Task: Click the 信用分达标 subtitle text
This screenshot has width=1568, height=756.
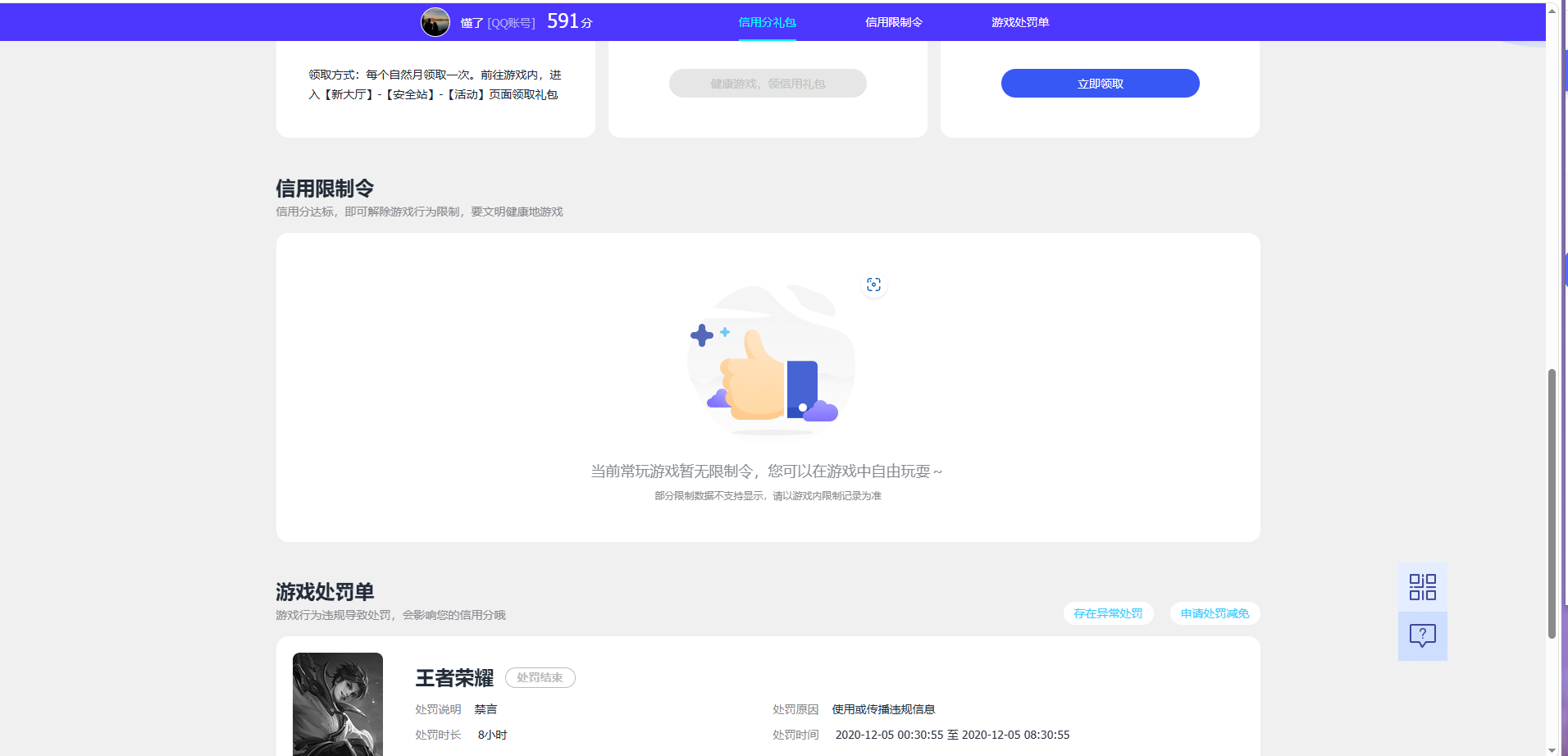Action: (x=419, y=212)
